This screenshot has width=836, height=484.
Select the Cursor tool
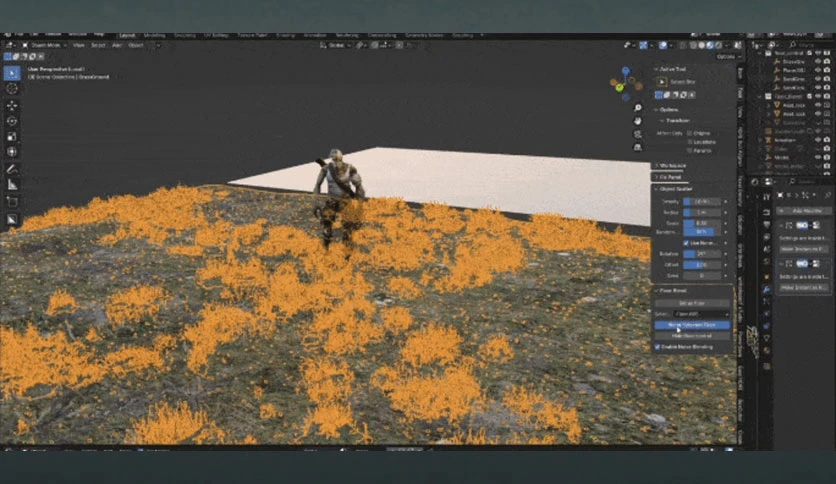[12, 88]
